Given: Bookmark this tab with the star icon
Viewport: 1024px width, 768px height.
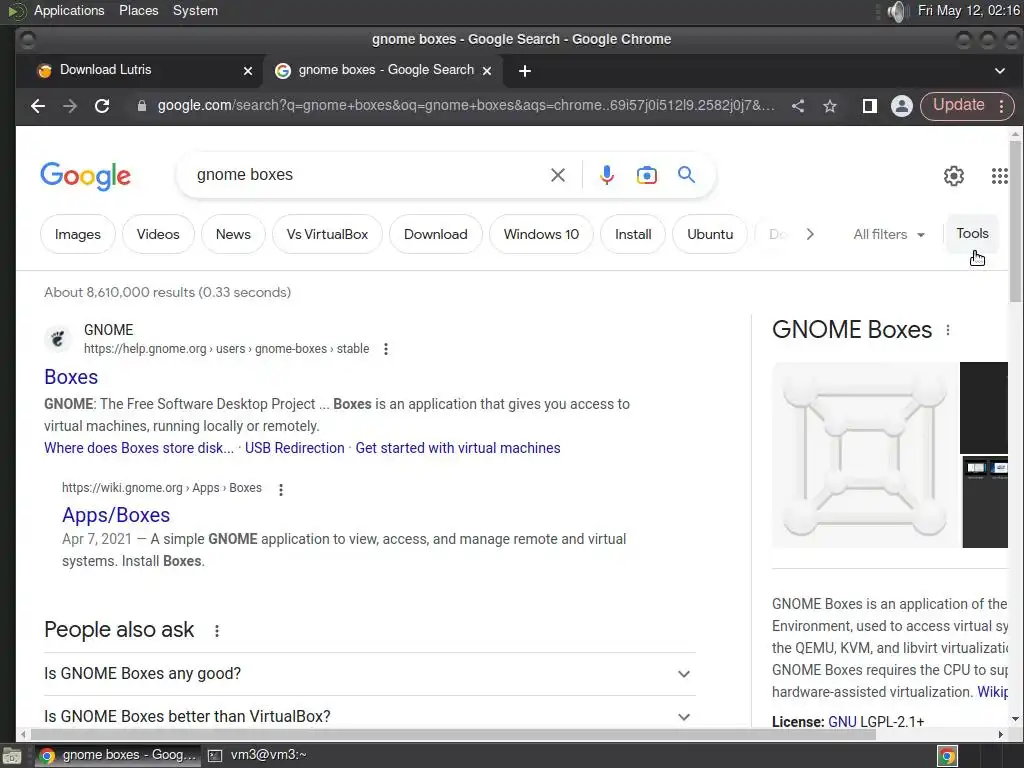Looking at the screenshot, I should click(x=829, y=106).
